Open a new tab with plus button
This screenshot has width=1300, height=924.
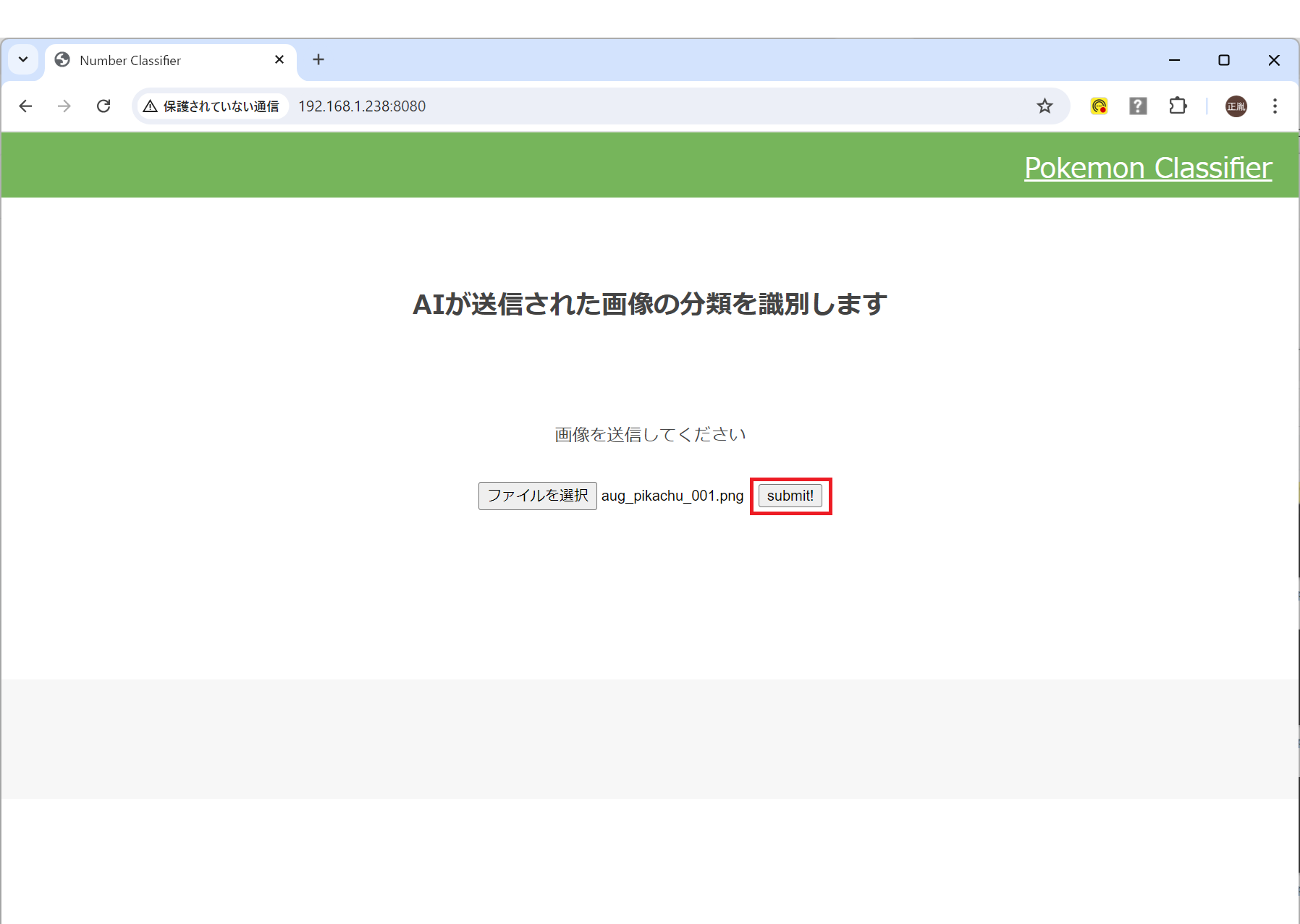point(318,60)
